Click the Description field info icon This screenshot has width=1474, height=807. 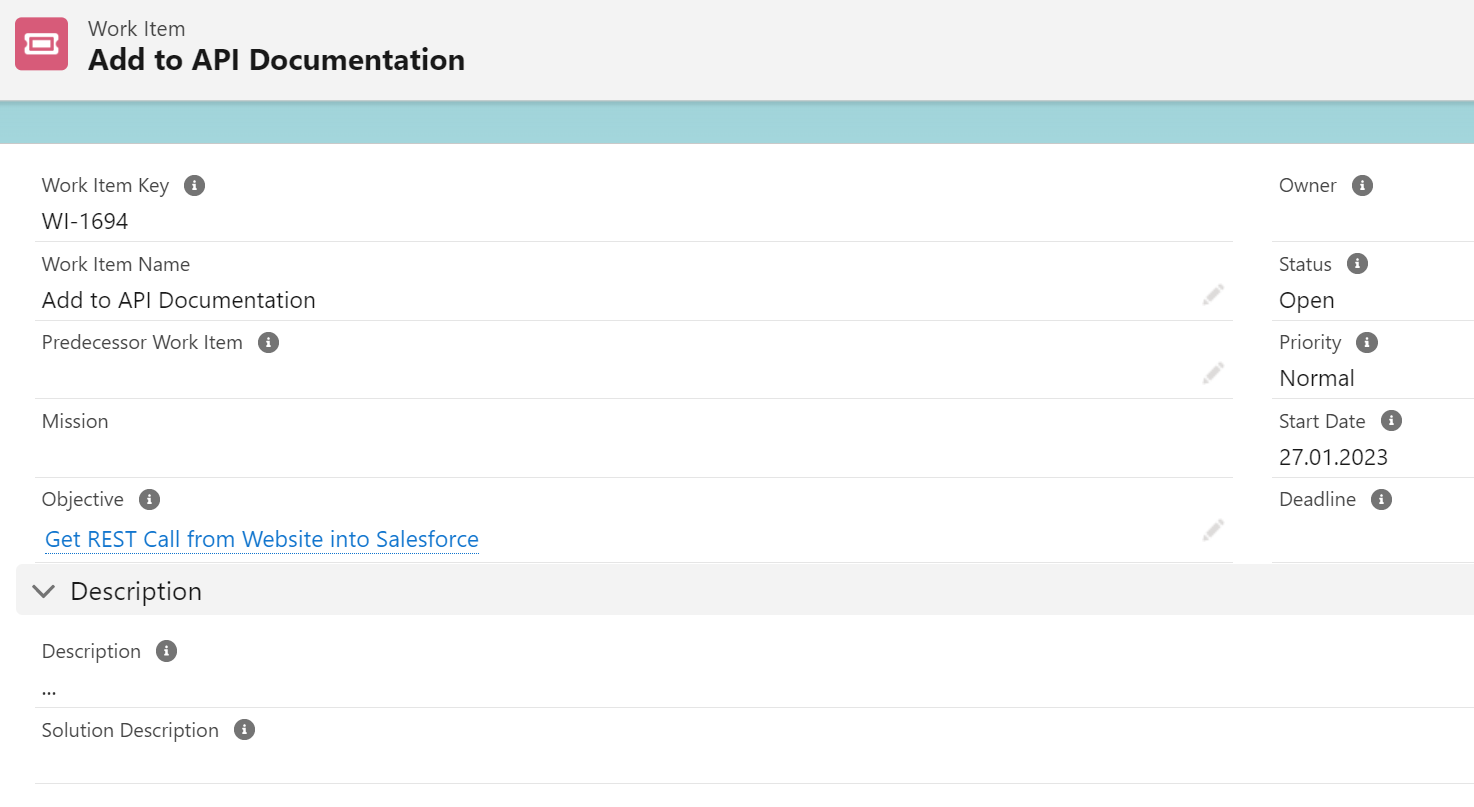click(166, 651)
